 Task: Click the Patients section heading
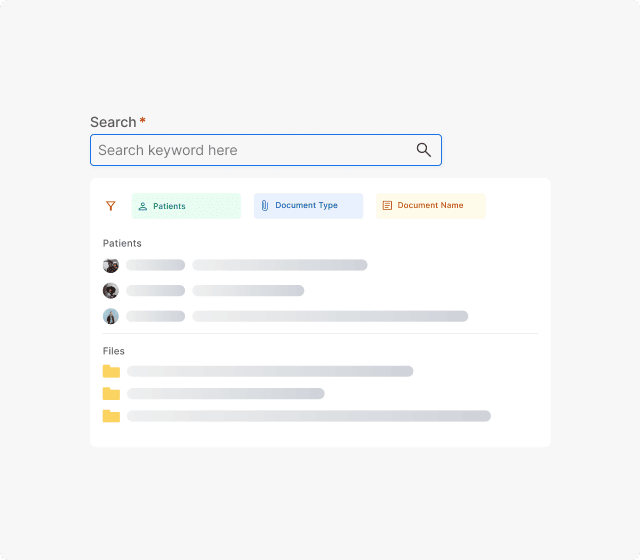[122, 243]
